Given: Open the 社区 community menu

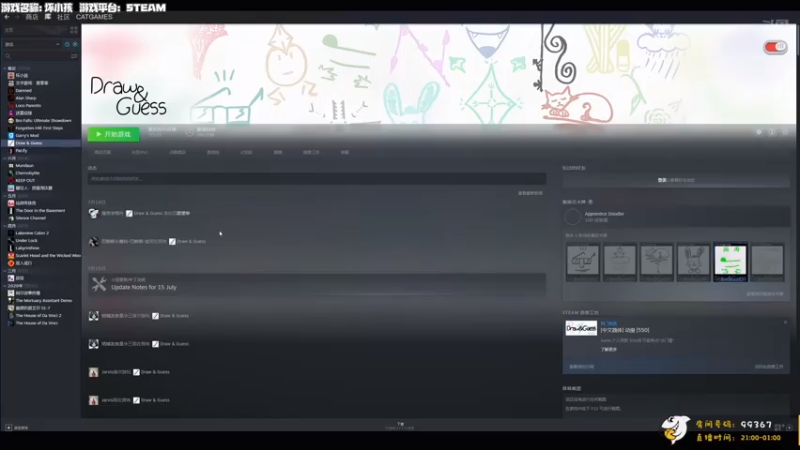Looking at the screenshot, I should [63, 17].
